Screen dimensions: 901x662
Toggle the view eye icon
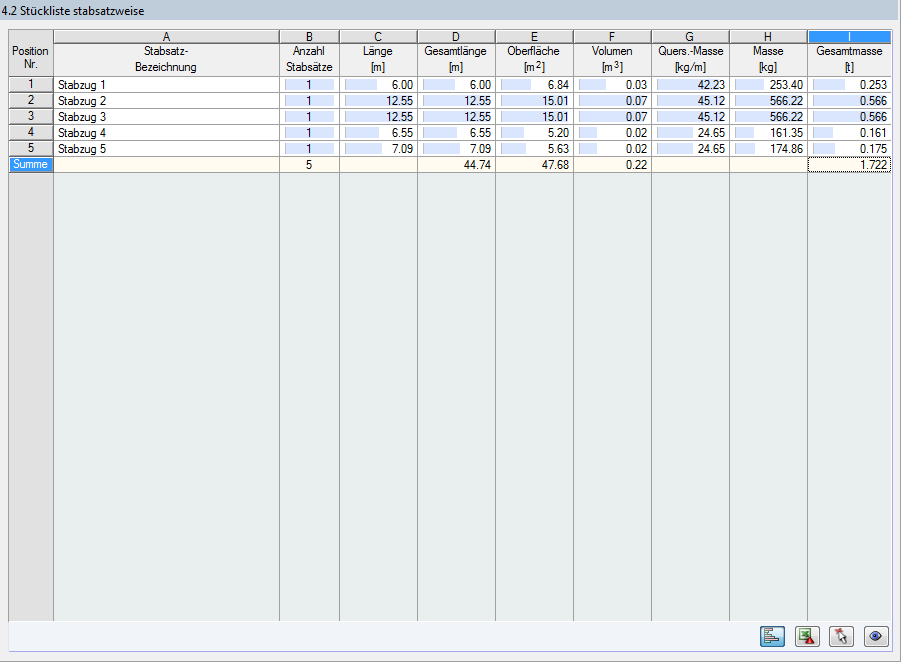tap(875, 637)
